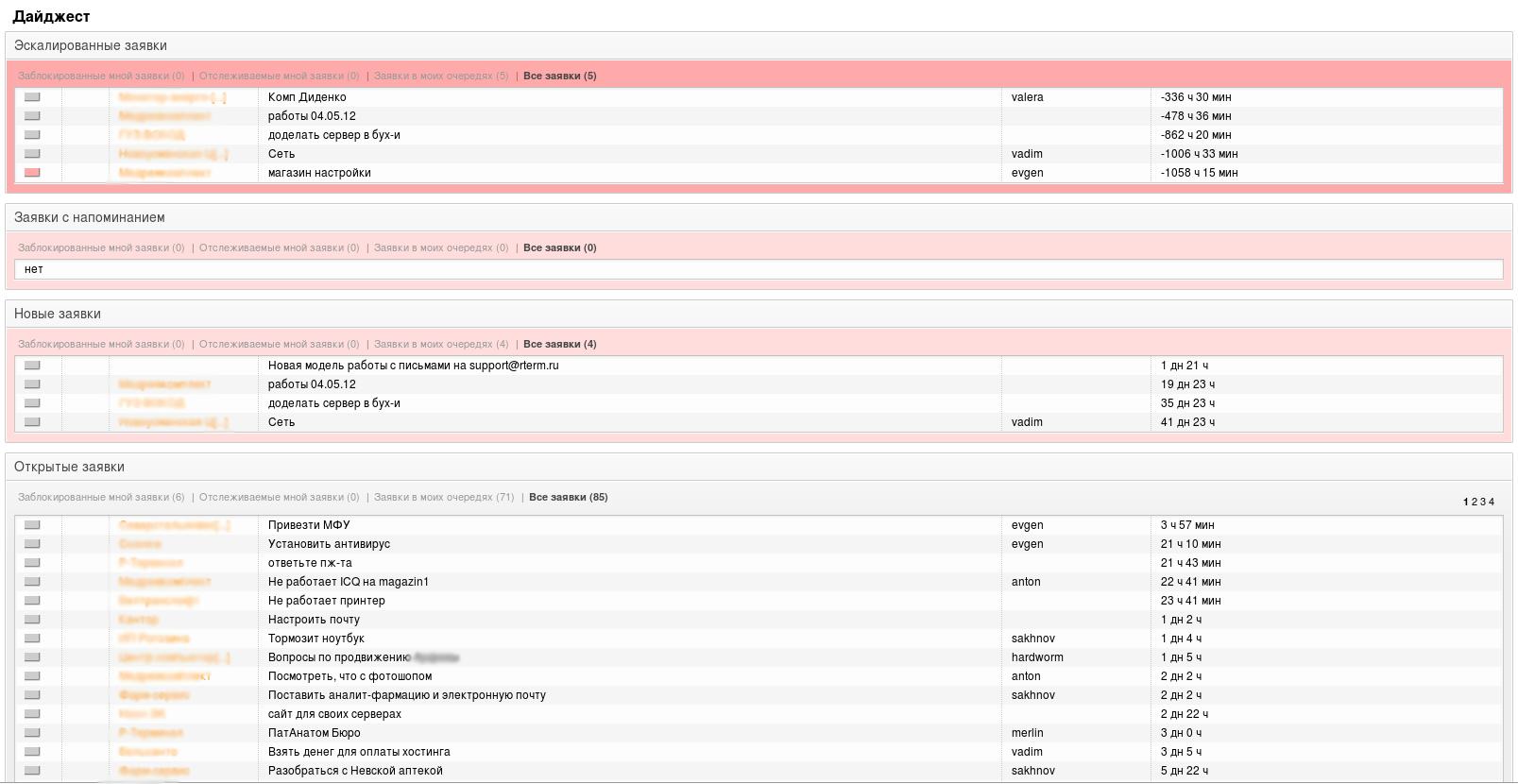Click the flag icon beside "Посмотреть, что с фотошопом"
The image size is (1518, 784).
pyautogui.click(x=32, y=676)
